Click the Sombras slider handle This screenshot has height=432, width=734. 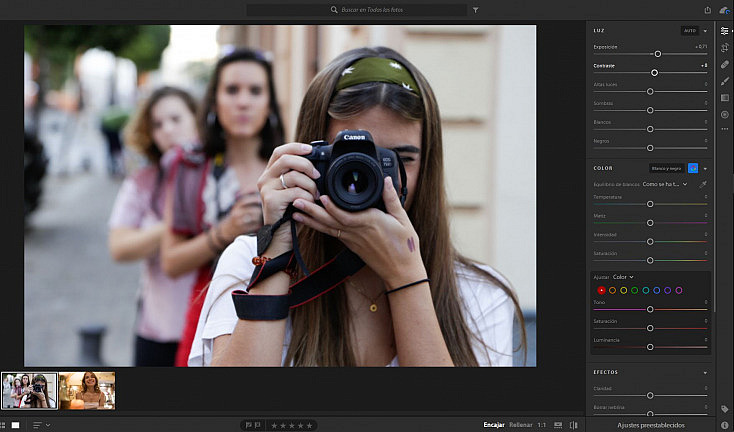click(650, 110)
